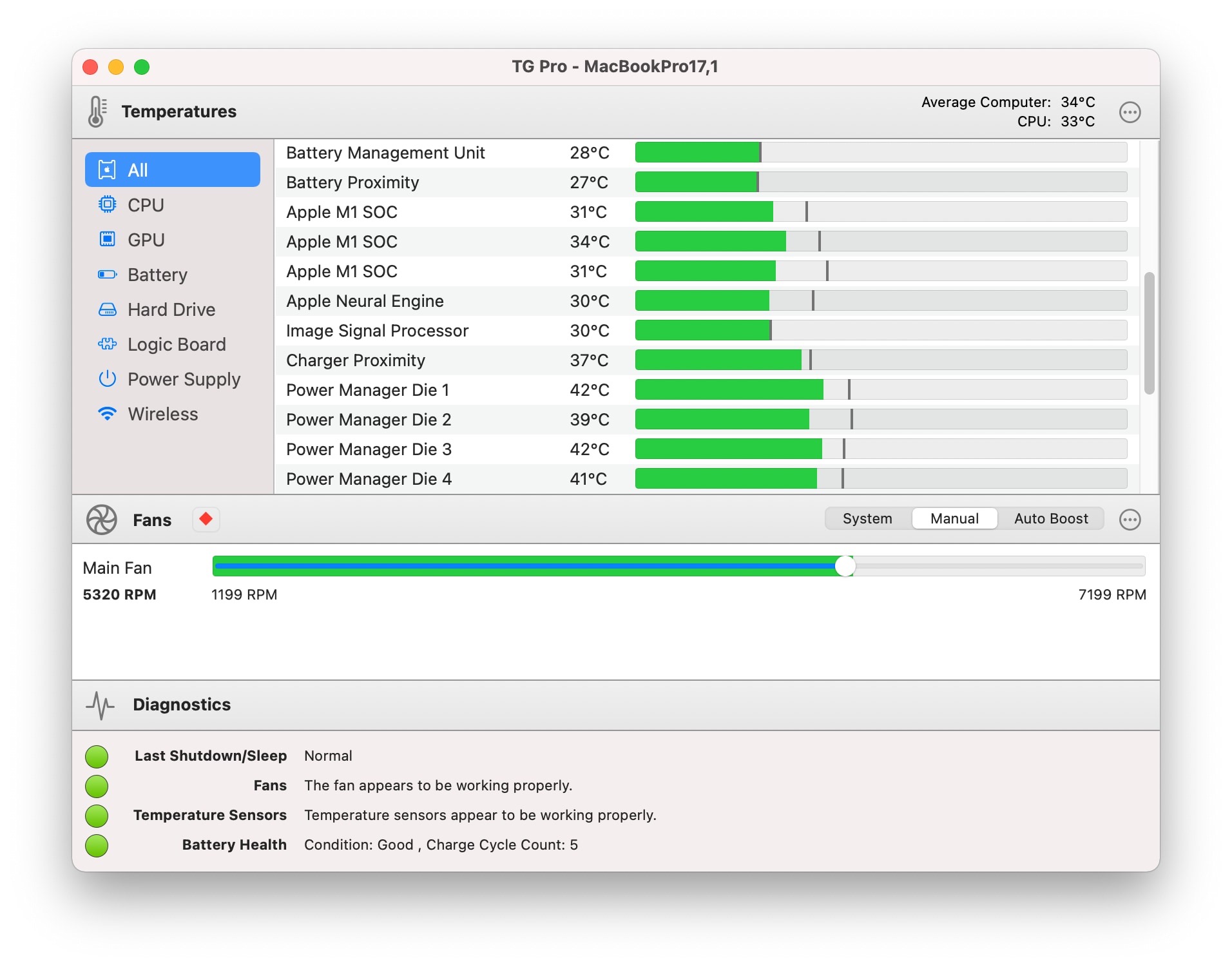Open the Fans more options button
This screenshot has width=1232, height=967.
tap(1130, 520)
